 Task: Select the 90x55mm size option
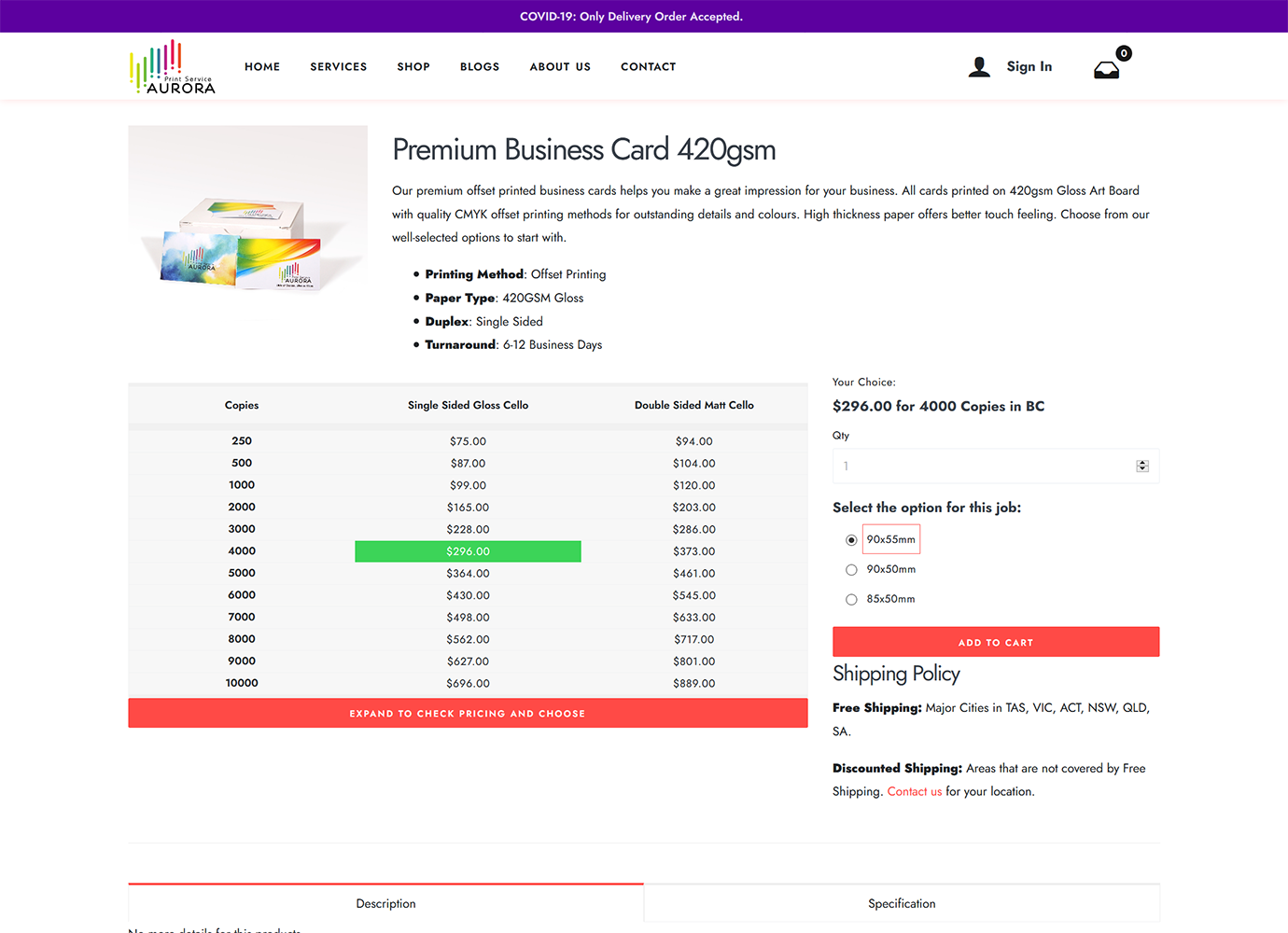[x=850, y=539]
